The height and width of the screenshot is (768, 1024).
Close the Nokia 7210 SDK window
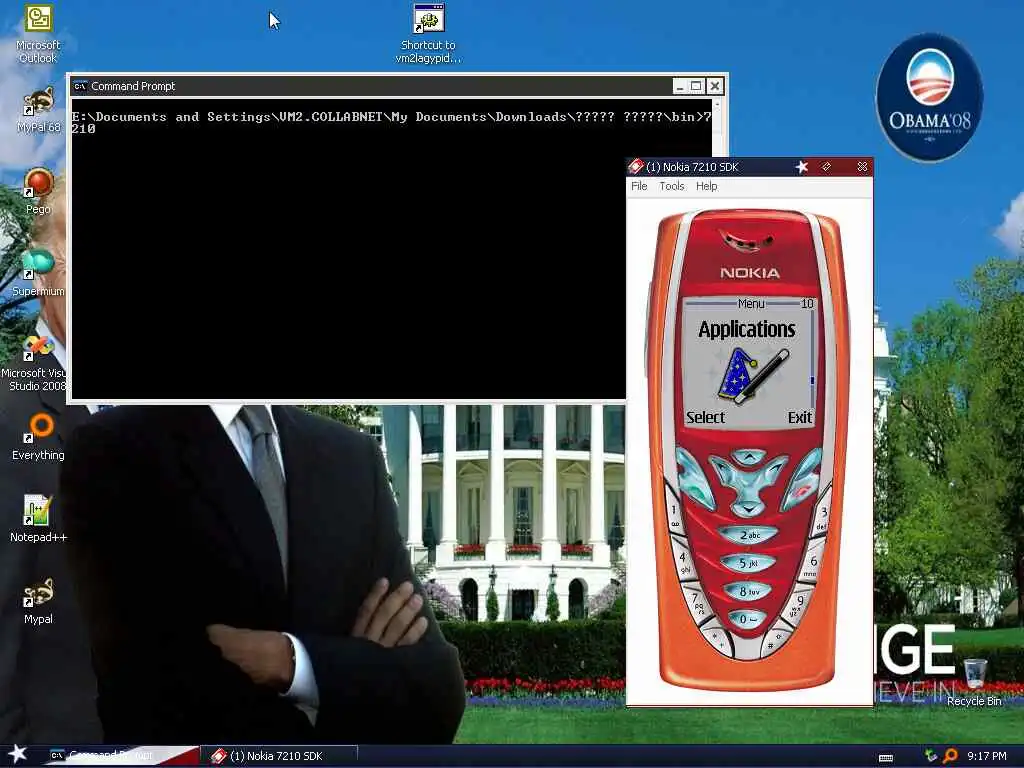click(862, 167)
